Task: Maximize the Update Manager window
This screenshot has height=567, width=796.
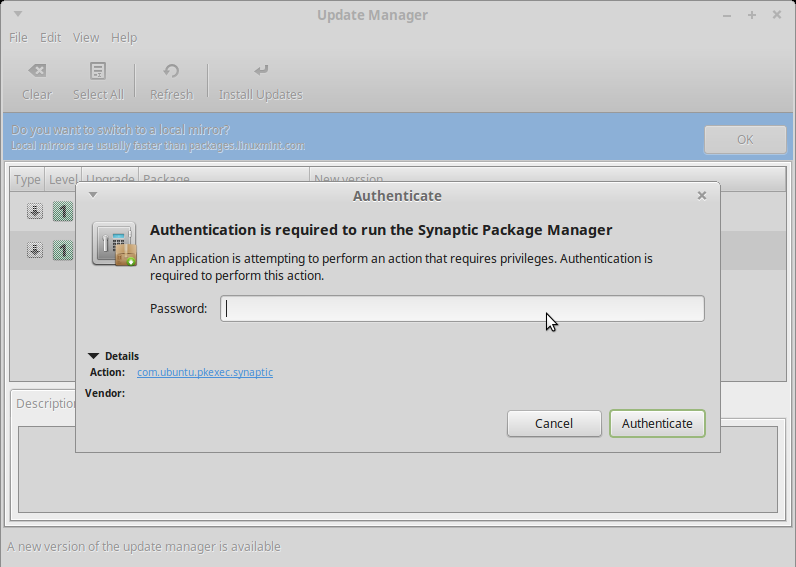Action: point(752,15)
